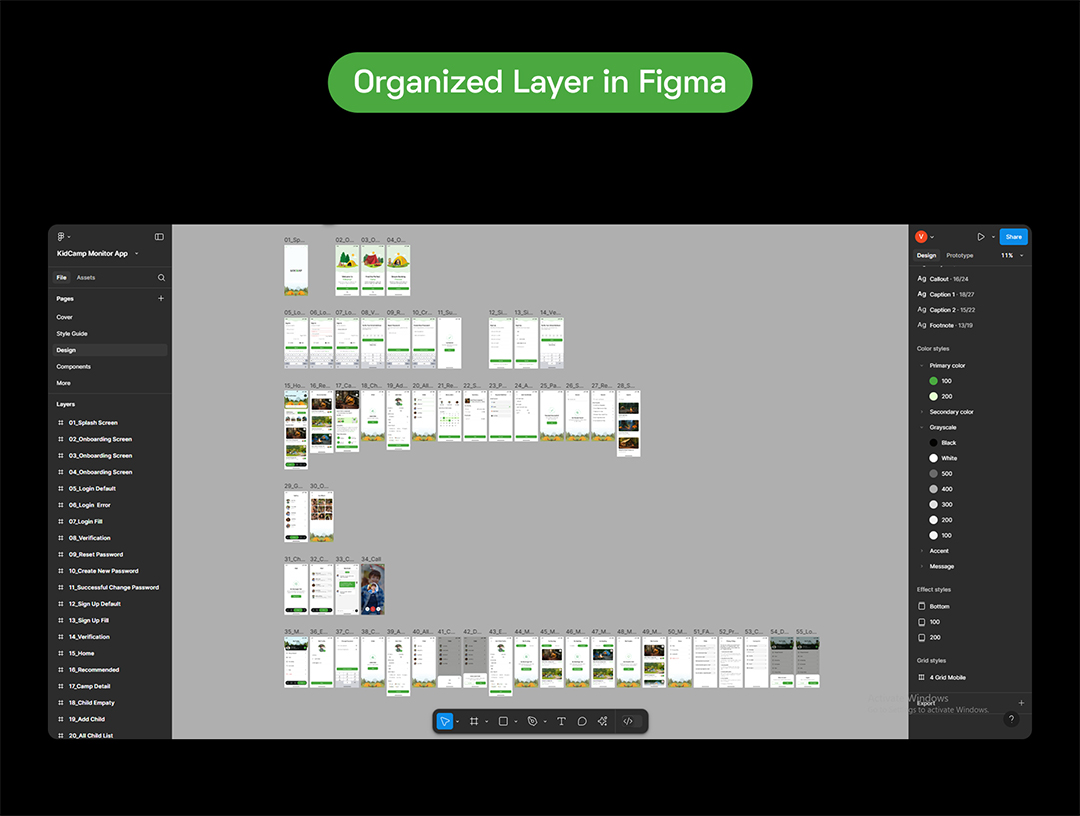1080x816 pixels.
Task: Open the 11% zoom dropdown
Action: click(1009, 256)
